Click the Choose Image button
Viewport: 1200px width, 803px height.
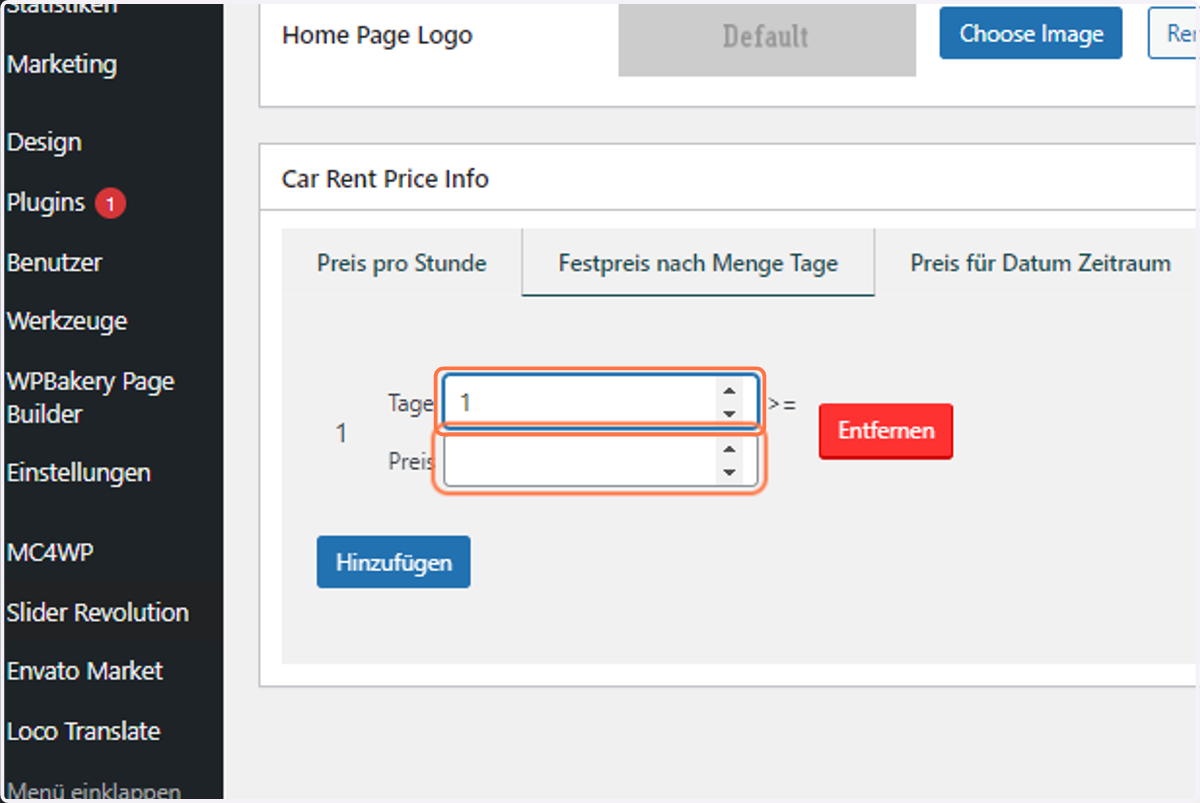pos(1031,34)
